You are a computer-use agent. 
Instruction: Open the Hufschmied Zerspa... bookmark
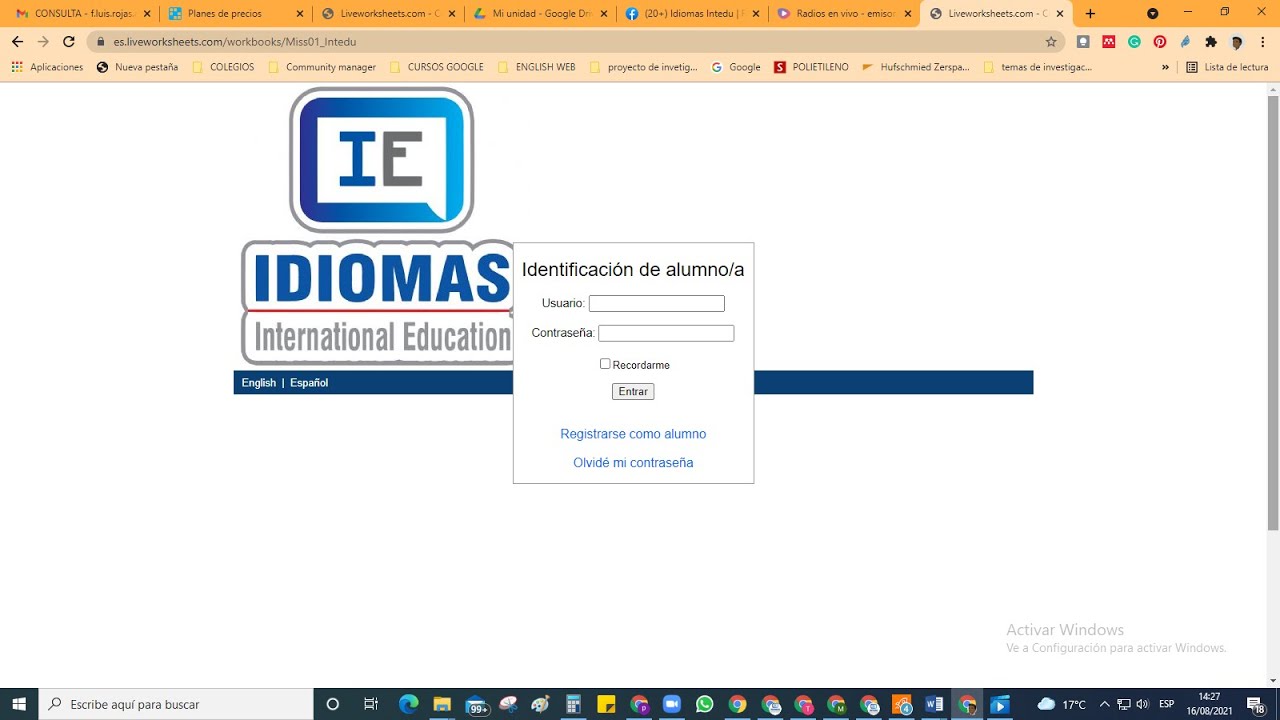(x=916, y=67)
